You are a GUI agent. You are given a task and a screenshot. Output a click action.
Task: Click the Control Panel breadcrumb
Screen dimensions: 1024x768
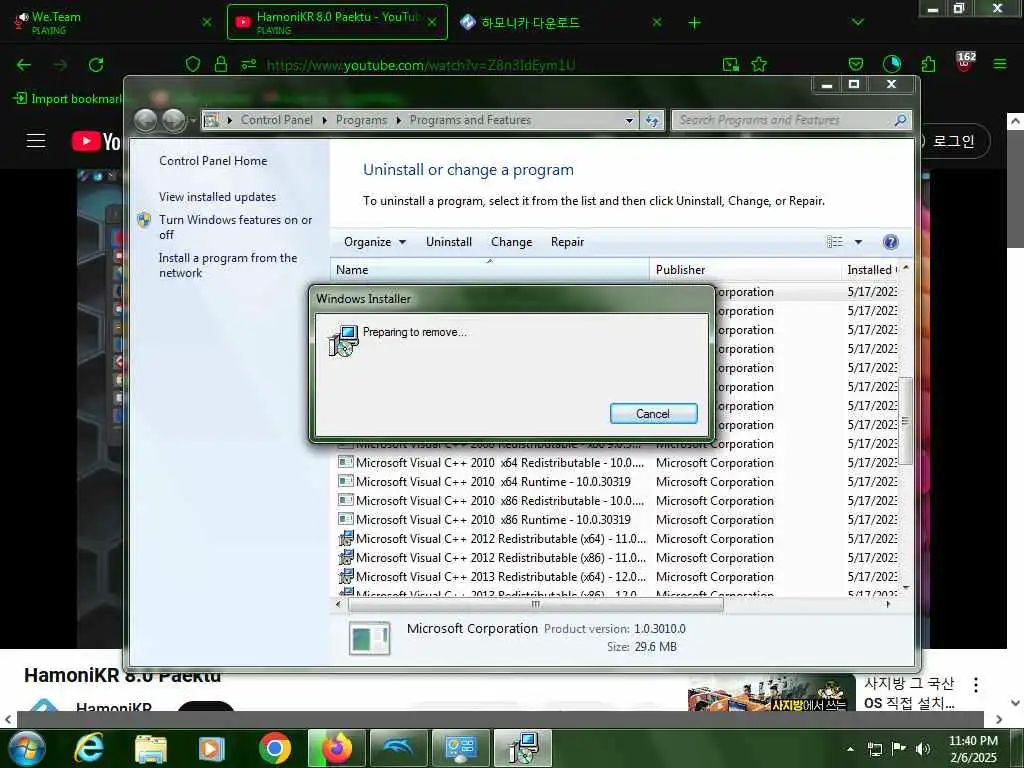coord(276,120)
